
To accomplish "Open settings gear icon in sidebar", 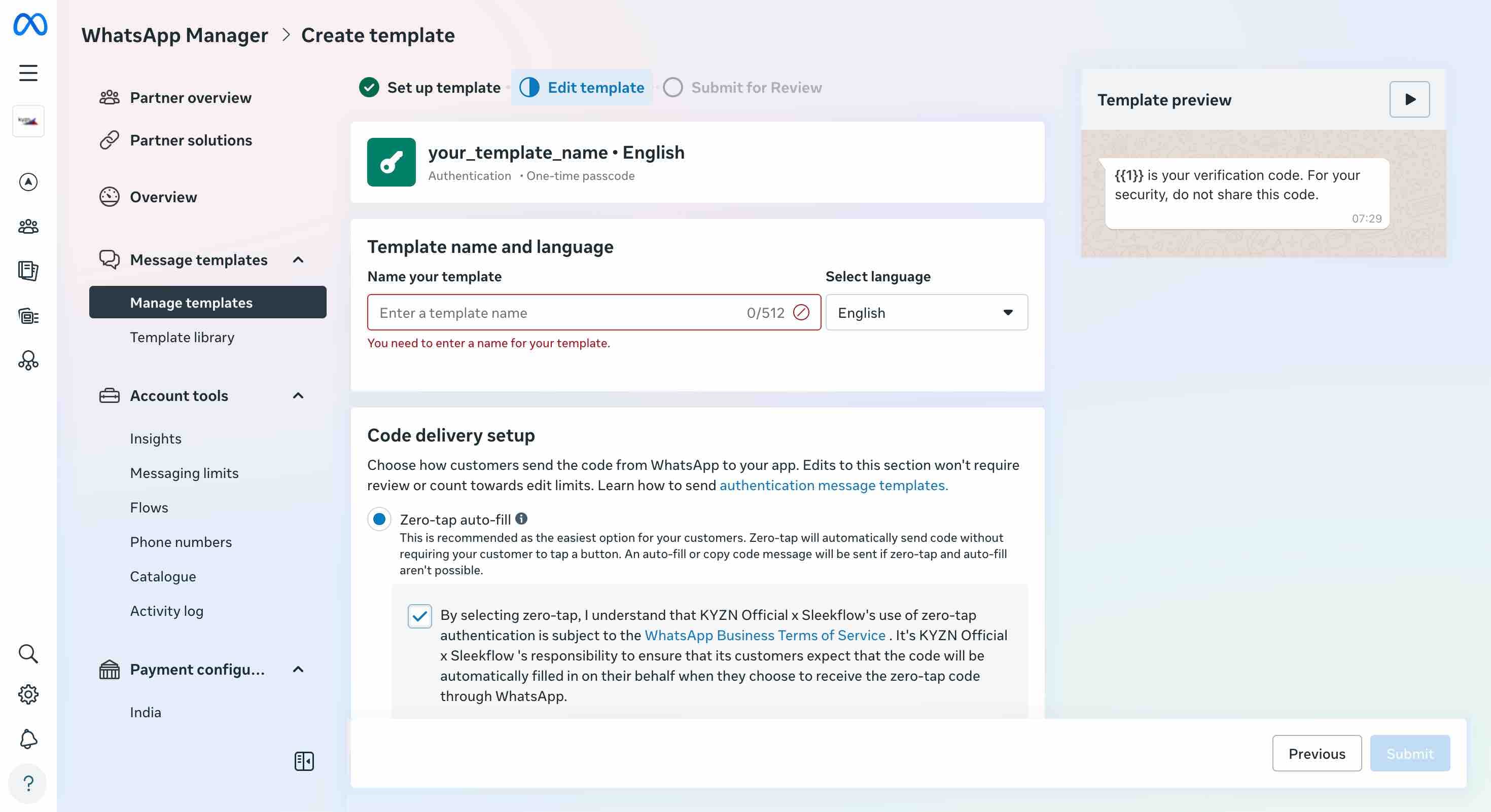I will tap(28, 694).
